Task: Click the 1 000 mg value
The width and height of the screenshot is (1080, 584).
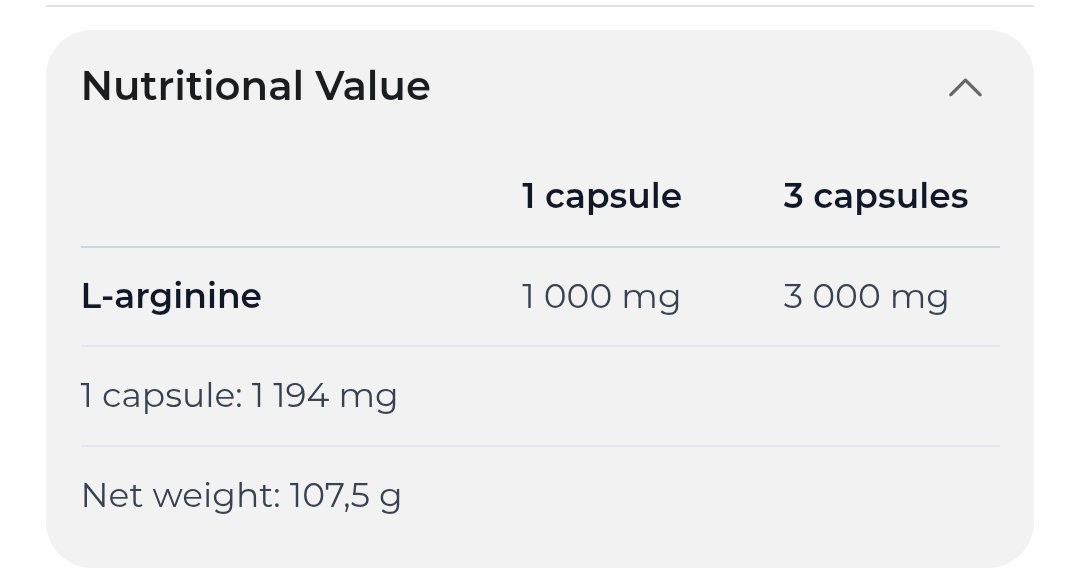Action: click(600, 296)
